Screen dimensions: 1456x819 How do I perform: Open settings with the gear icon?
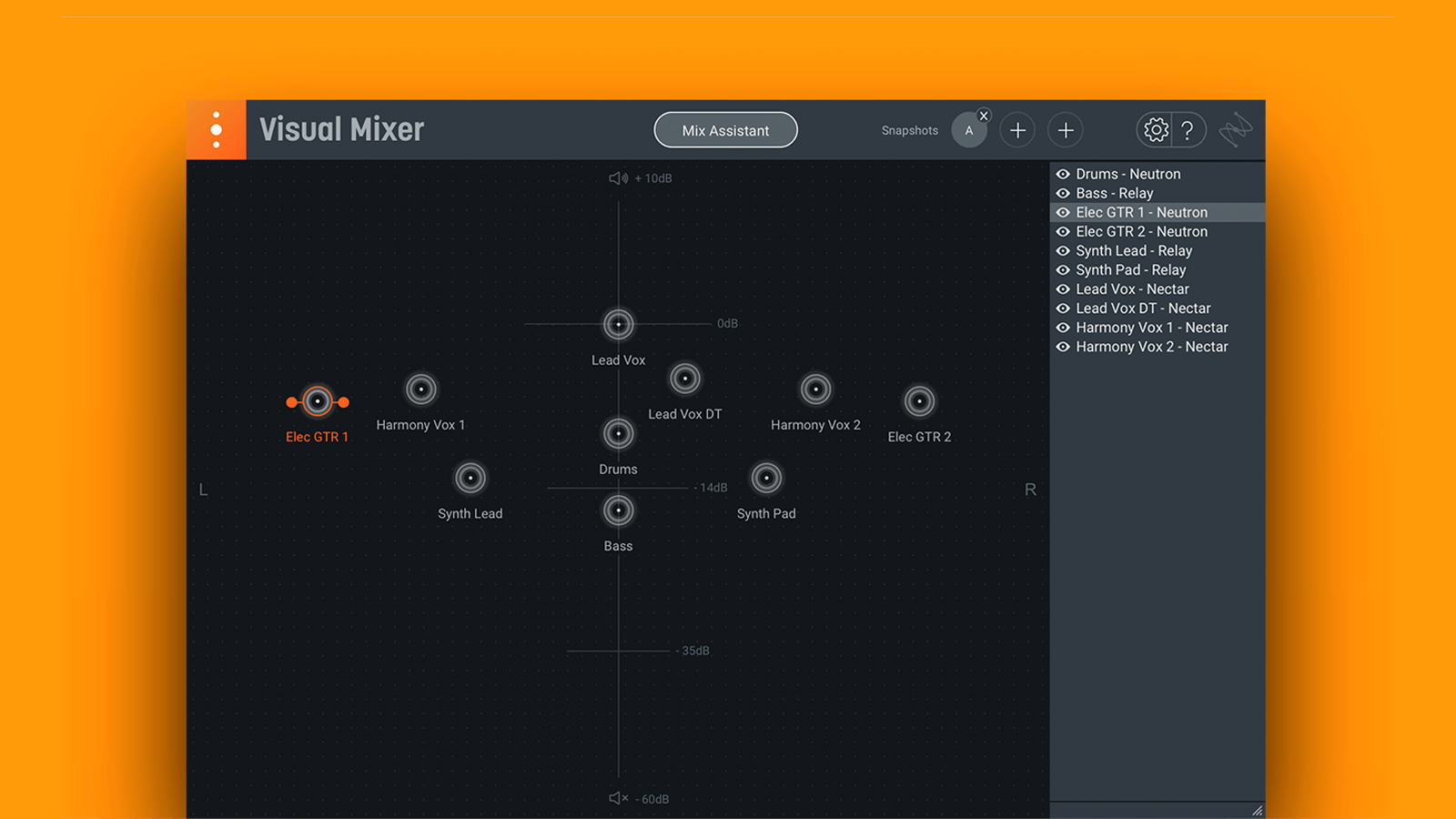pos(1156,130)
